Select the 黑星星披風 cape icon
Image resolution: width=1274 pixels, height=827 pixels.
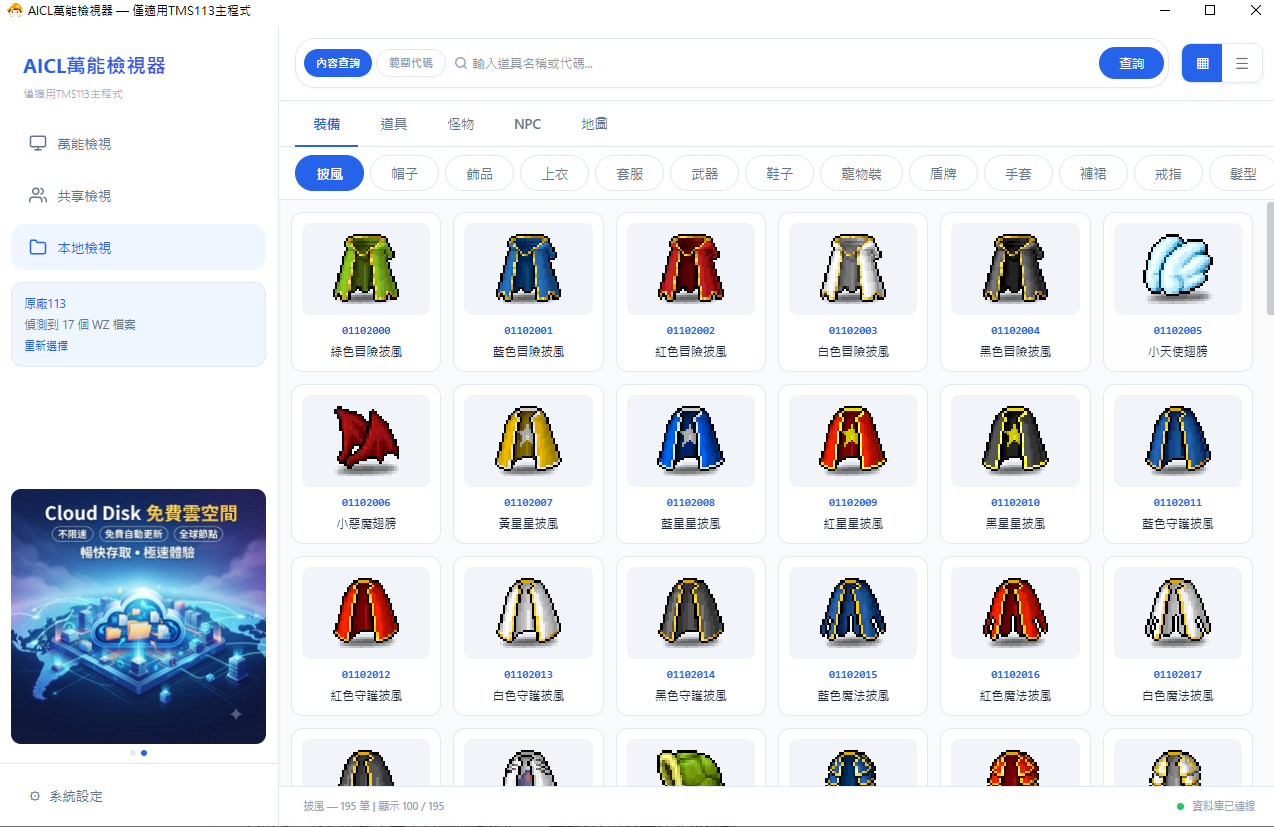pyautogui.click(x=1015, y=439)
